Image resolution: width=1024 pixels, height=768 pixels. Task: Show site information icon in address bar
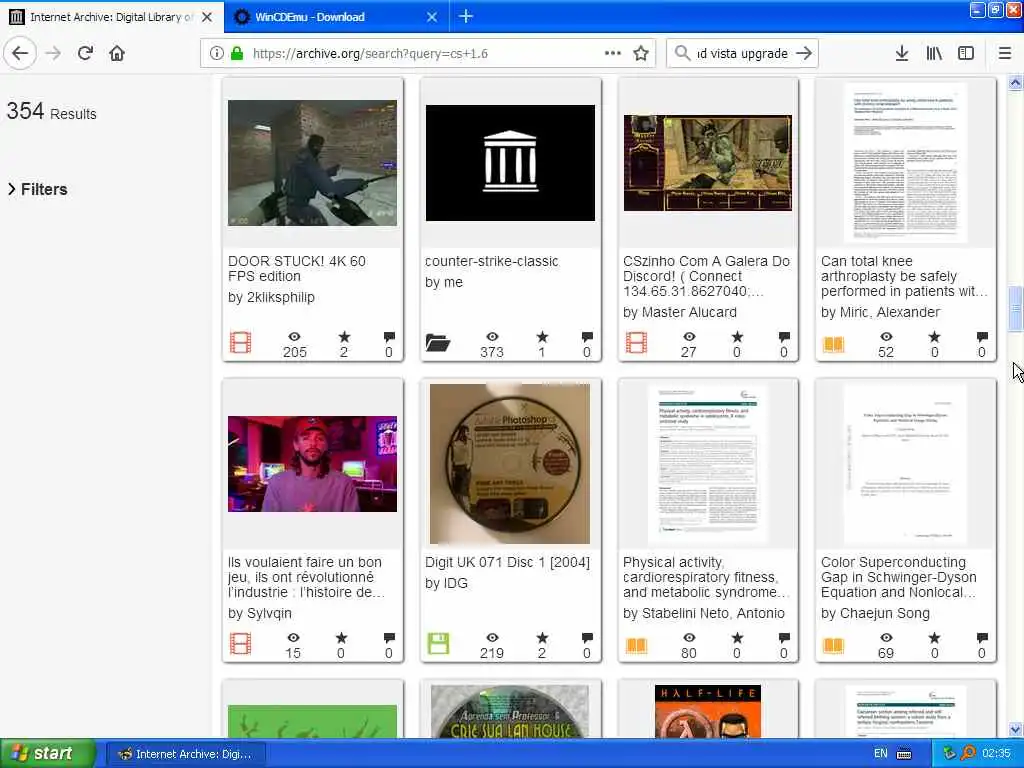coord(216,54)
